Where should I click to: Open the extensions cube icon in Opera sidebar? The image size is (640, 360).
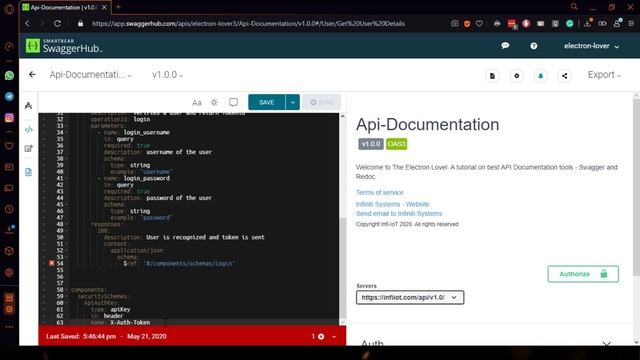point(9,251)
